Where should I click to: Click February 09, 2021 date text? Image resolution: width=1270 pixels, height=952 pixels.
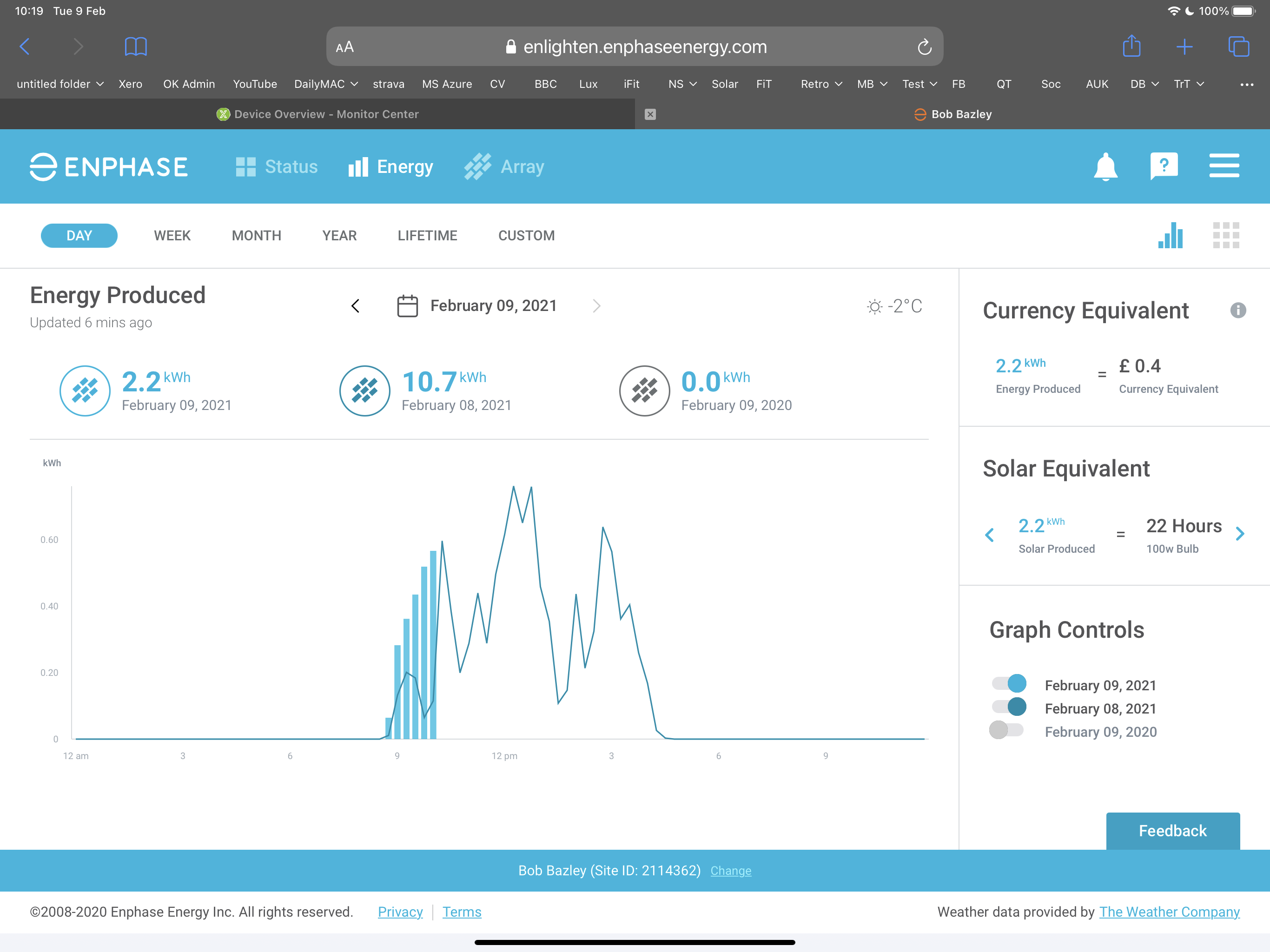(x=494, y=306)
